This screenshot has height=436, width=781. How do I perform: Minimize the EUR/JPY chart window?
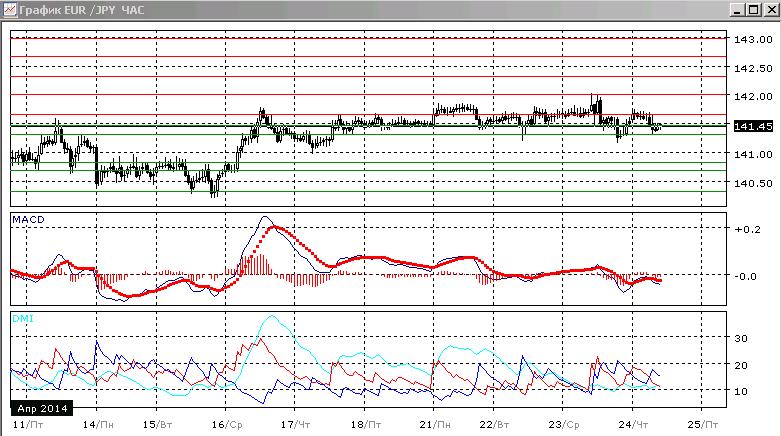tap(738, 10)
